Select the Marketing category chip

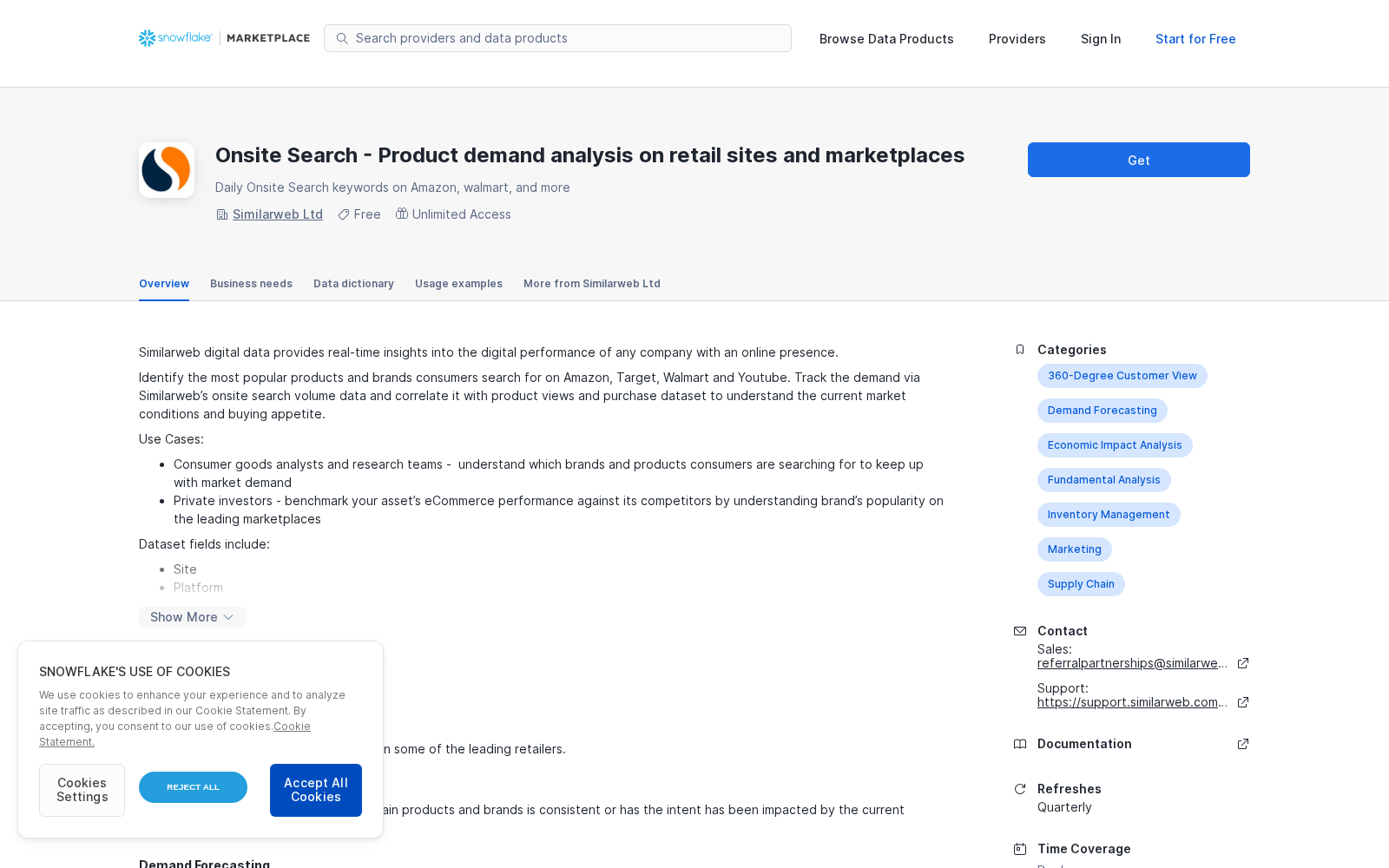click(1075, 549)
